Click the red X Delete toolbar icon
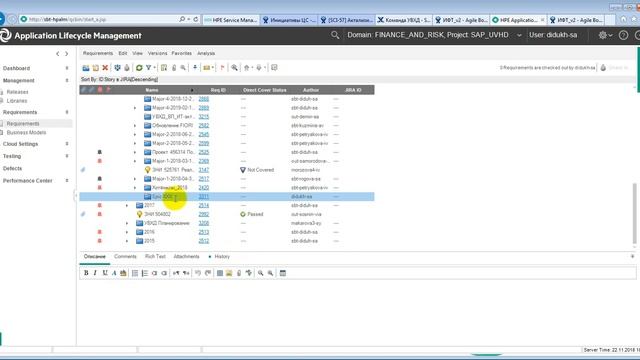The height and width of the screenshot is (360, 640). [x=105, y=68]
